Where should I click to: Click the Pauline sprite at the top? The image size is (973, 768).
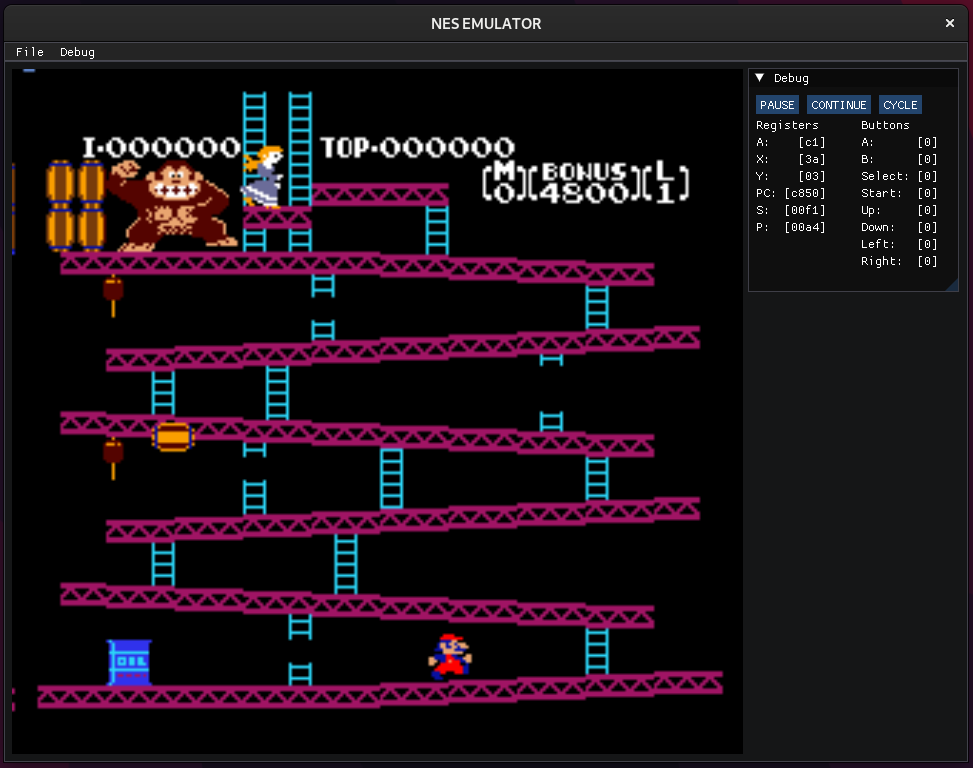pos(263,177)
